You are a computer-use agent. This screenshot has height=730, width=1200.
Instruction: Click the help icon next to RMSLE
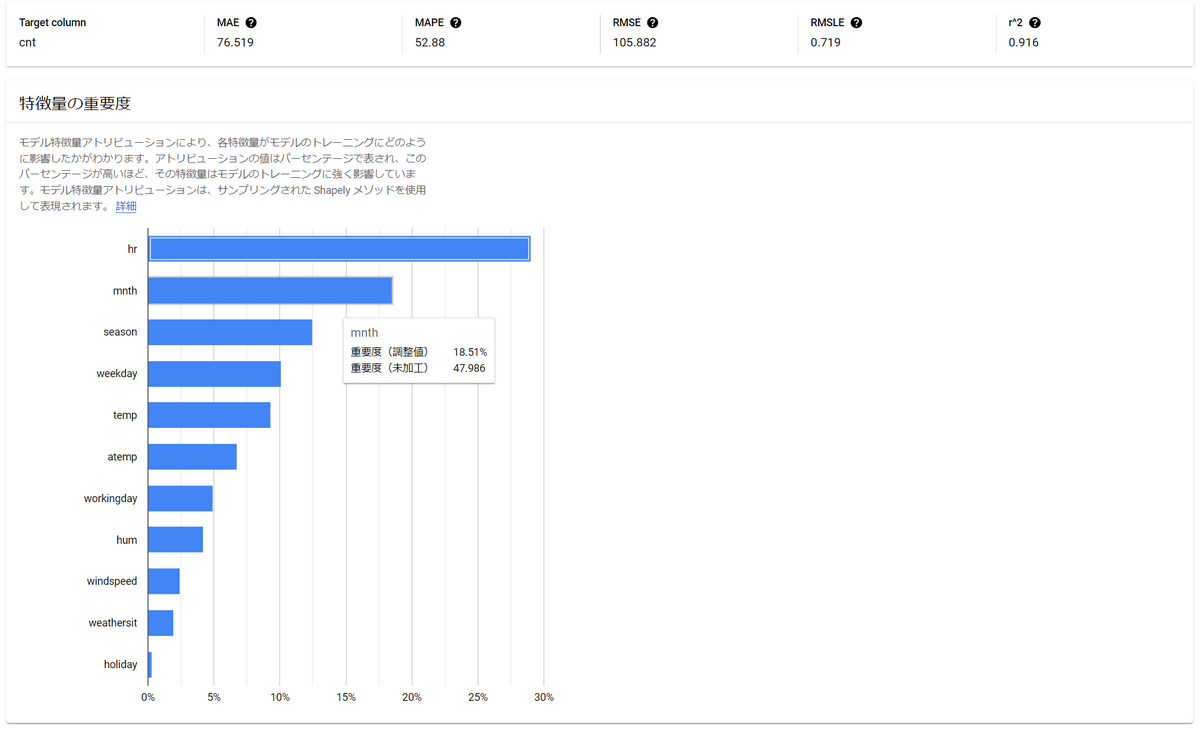(x=857, y=23)
